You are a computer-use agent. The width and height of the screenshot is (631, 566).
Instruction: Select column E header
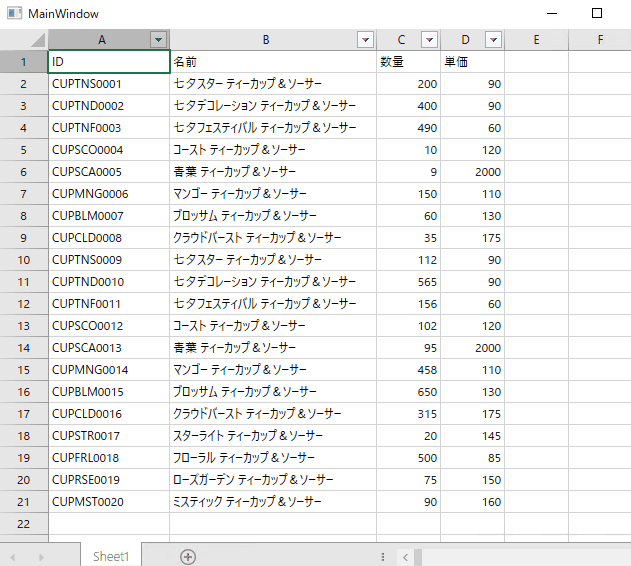[x=536, y=40]
